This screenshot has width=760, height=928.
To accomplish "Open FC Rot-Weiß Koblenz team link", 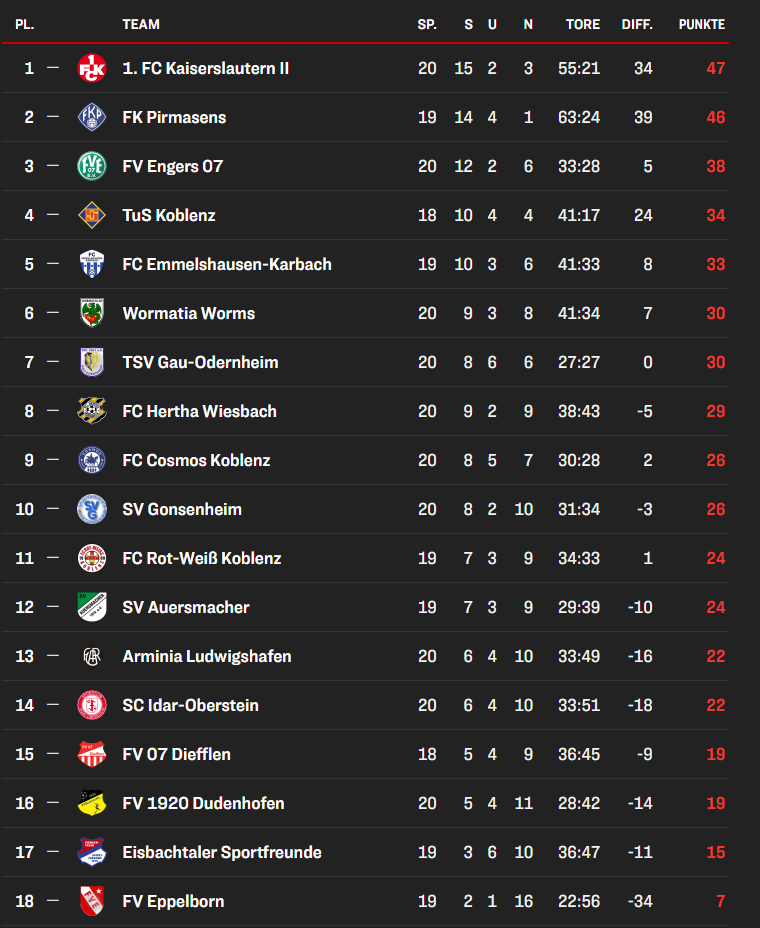I will point(202,558).
